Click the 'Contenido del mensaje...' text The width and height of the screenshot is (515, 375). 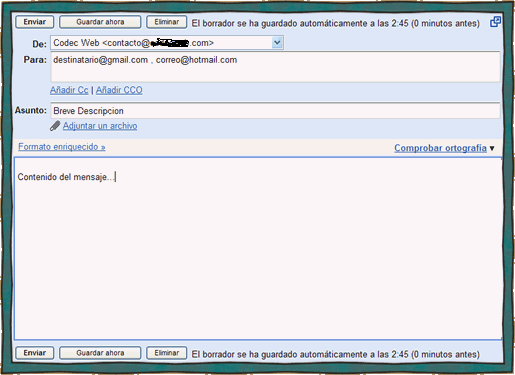[x=65, y=177]
